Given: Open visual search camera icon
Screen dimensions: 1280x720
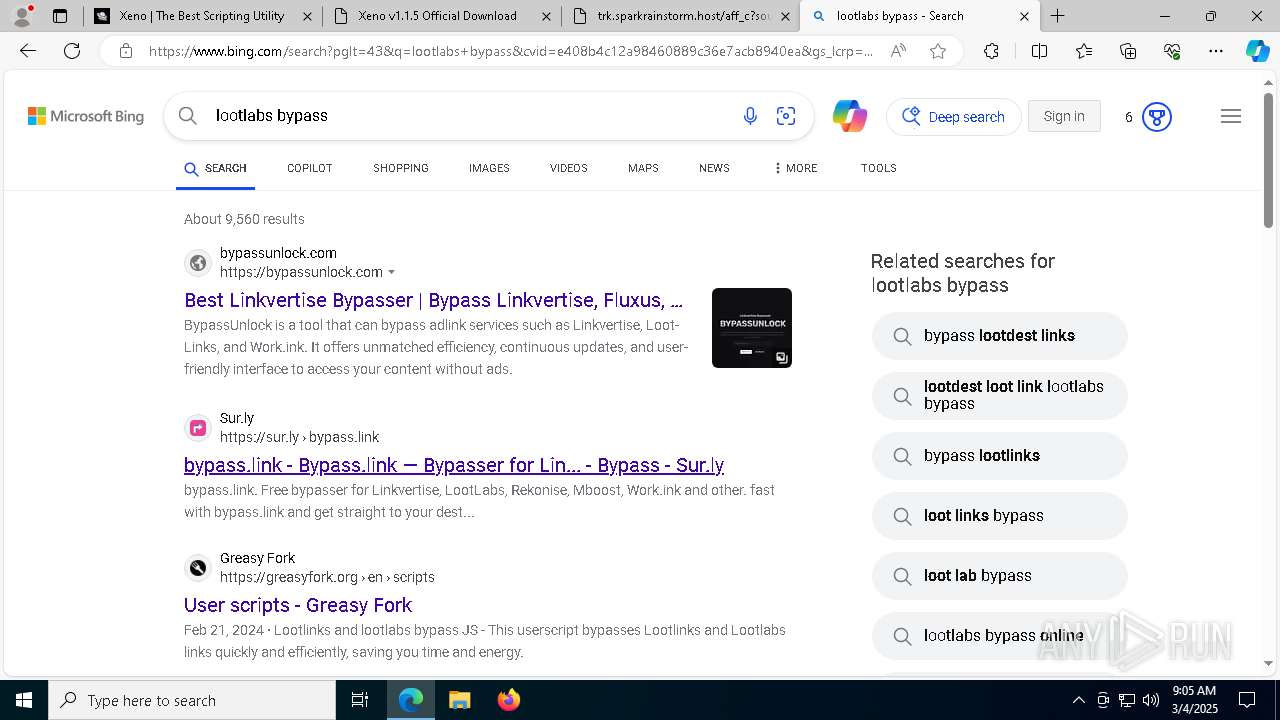Looking at the screenshot, I should (786, 116).
